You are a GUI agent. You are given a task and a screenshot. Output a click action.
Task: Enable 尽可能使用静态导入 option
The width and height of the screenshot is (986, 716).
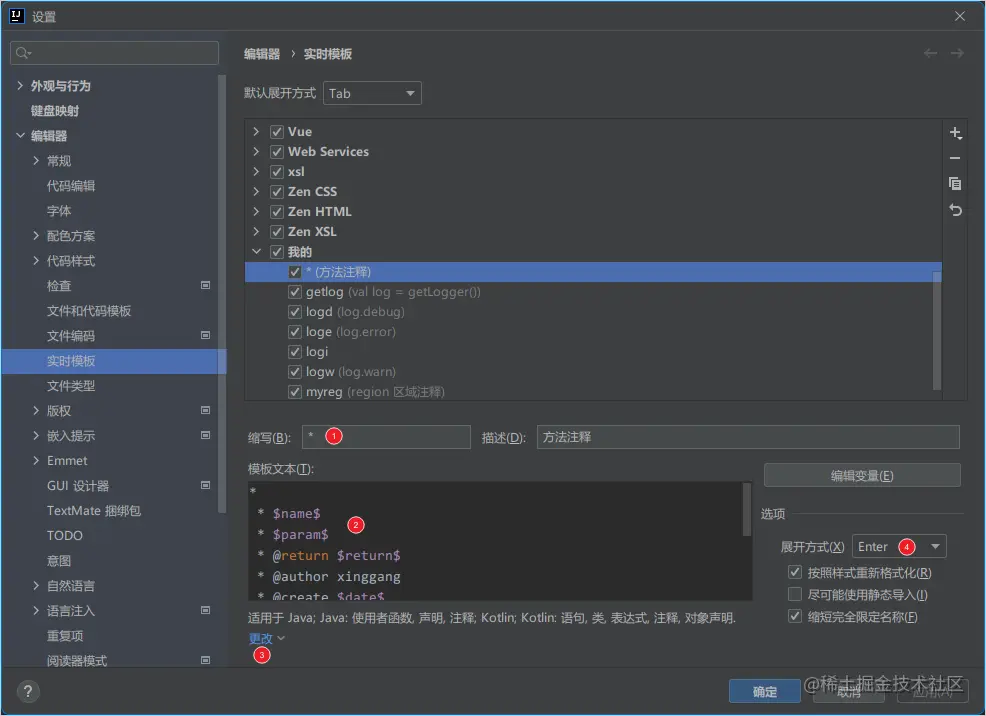[795, 595]
